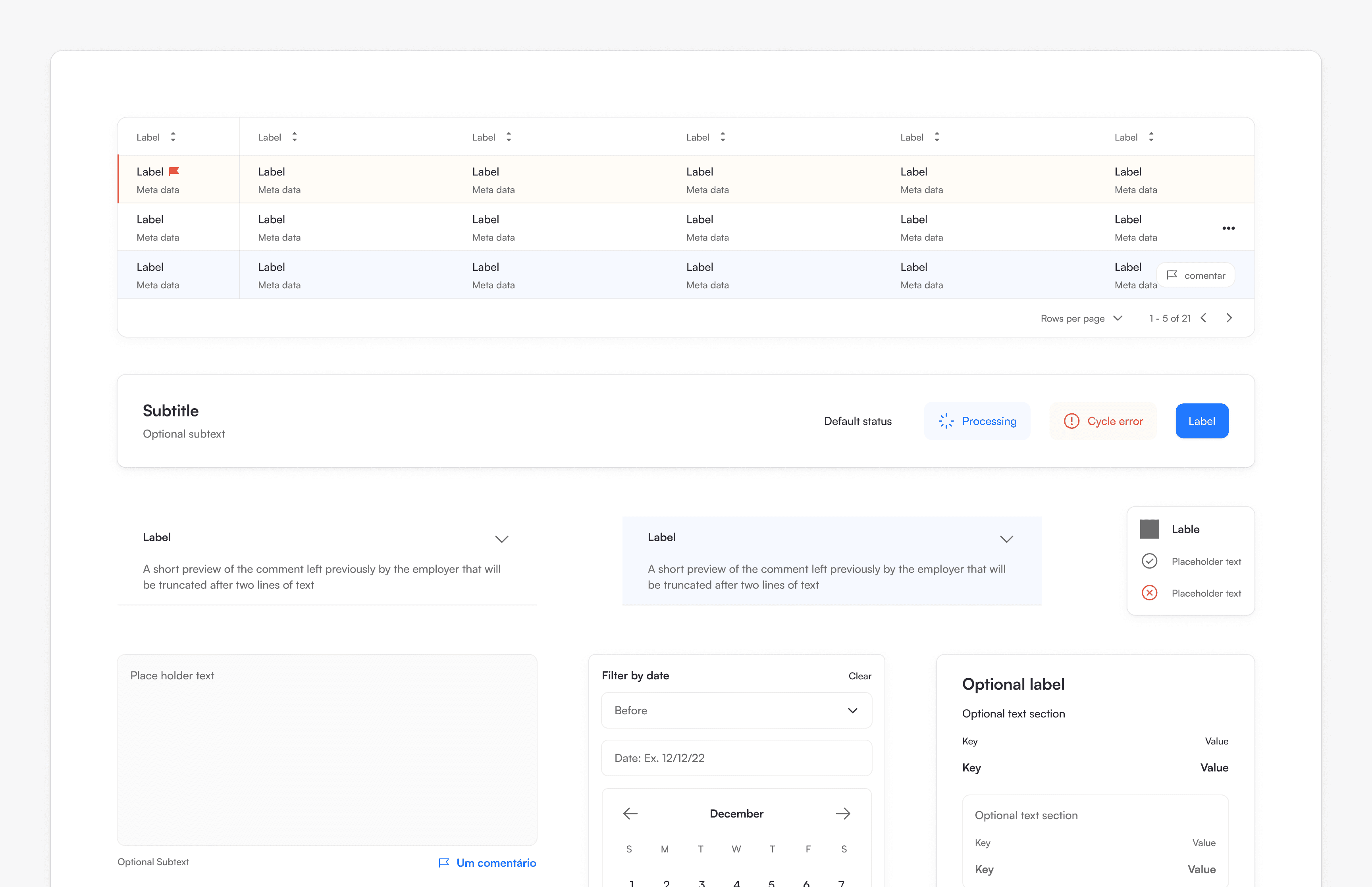Go to the next table page
The image size is (1372, 887).
[x=1229, y=318]
